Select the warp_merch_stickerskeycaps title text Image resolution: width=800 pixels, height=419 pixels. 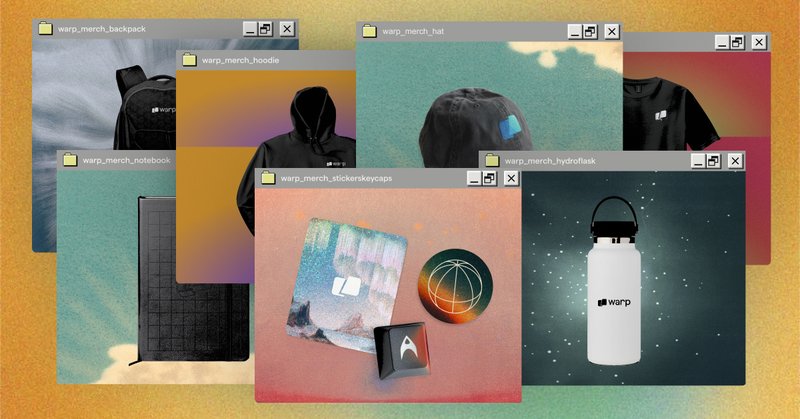pos(336,179)
